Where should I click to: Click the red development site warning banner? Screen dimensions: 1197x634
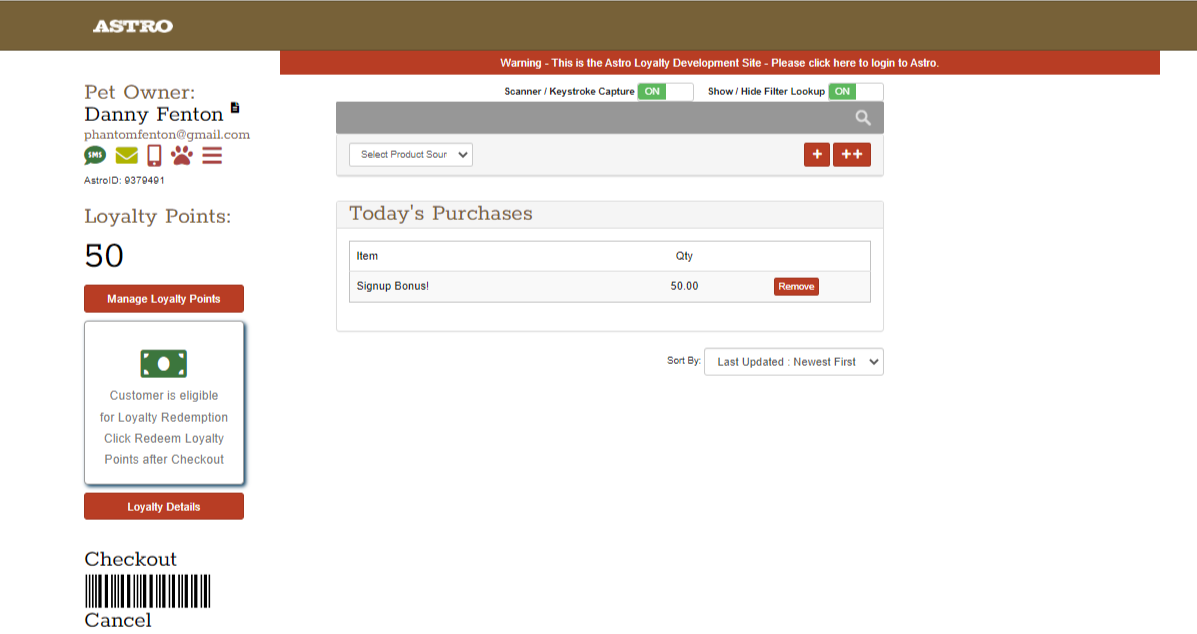[x=719, y=63]
